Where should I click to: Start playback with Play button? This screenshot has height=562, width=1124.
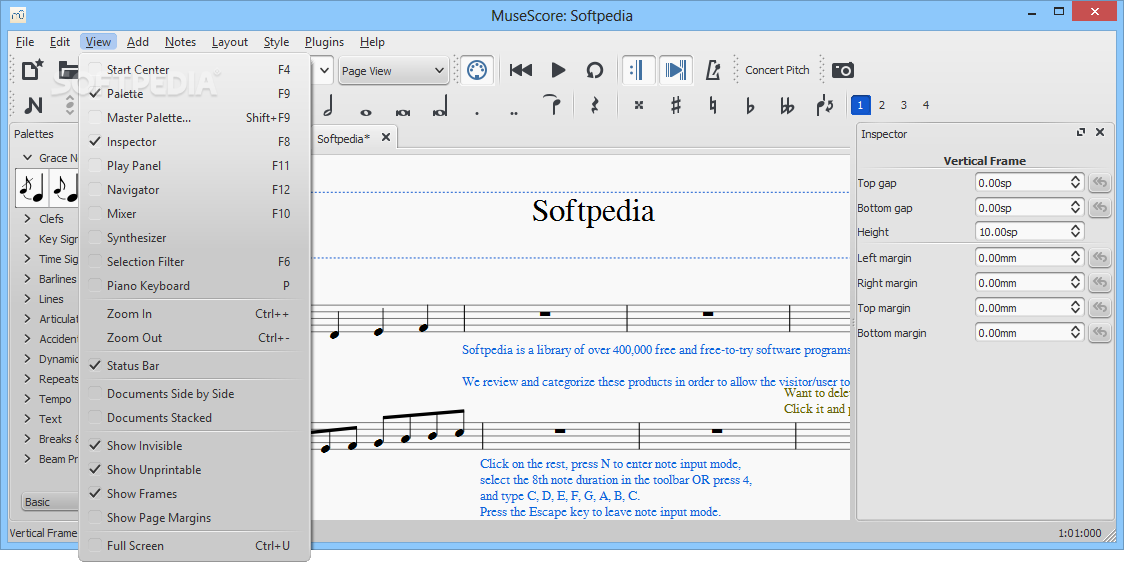tap(558, 70)
